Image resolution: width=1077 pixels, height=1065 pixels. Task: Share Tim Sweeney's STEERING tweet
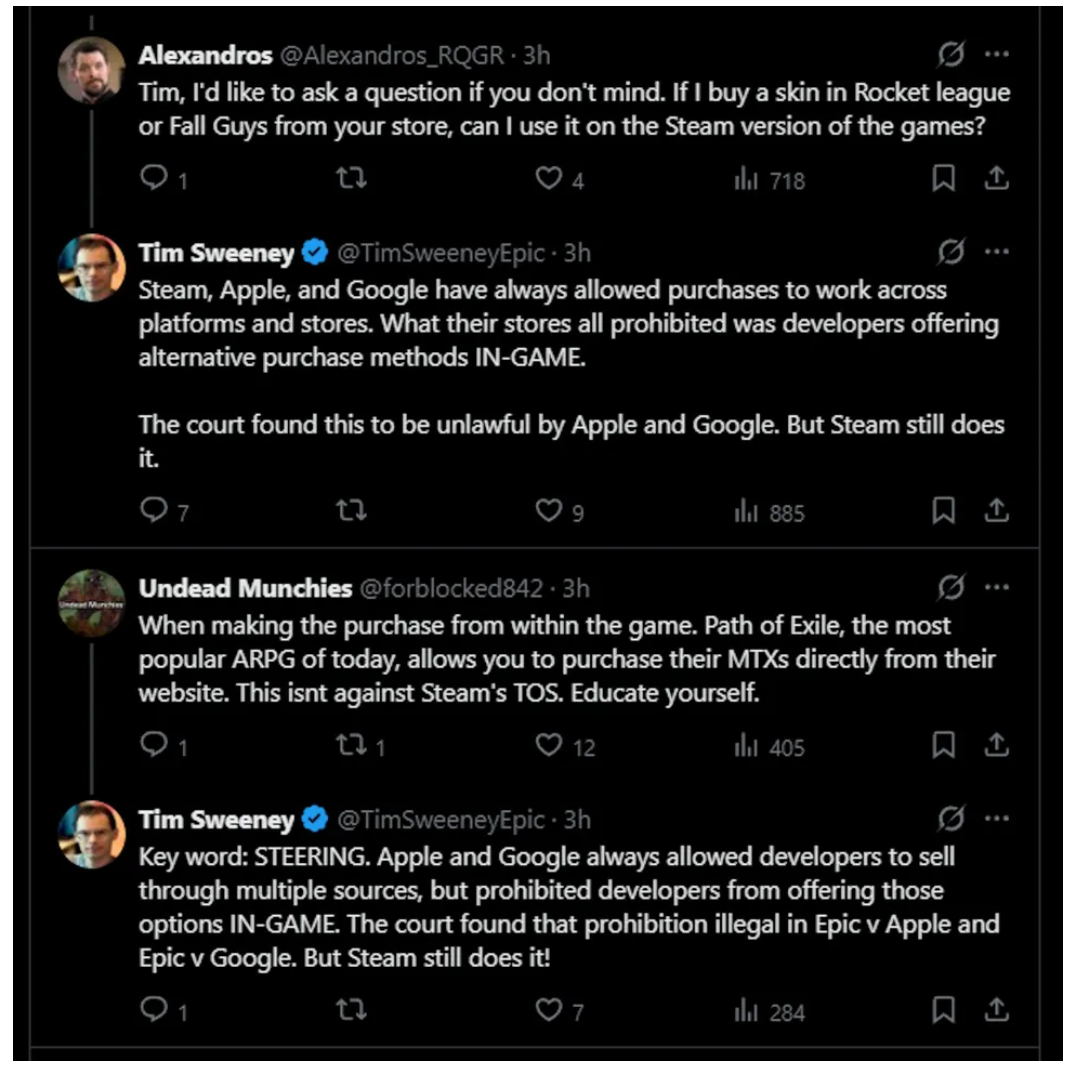pos(996,1010)
